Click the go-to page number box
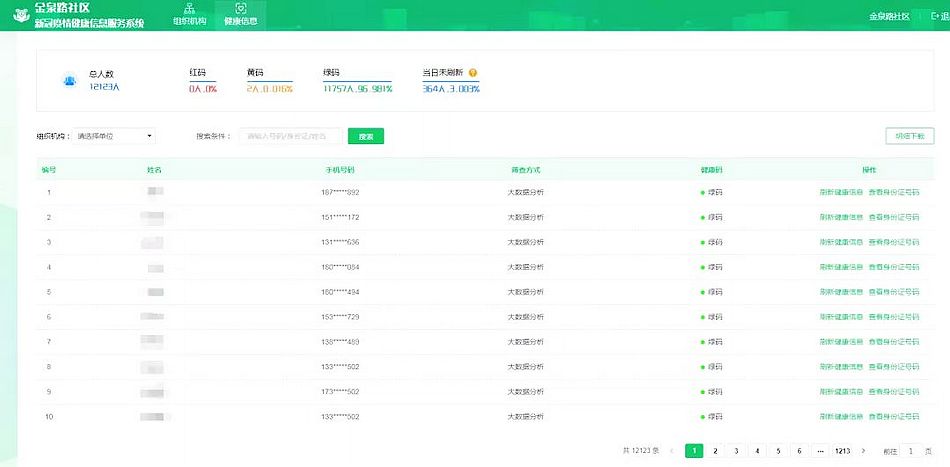The height and width of the screenshot is (467, 950). click(912, 451)
